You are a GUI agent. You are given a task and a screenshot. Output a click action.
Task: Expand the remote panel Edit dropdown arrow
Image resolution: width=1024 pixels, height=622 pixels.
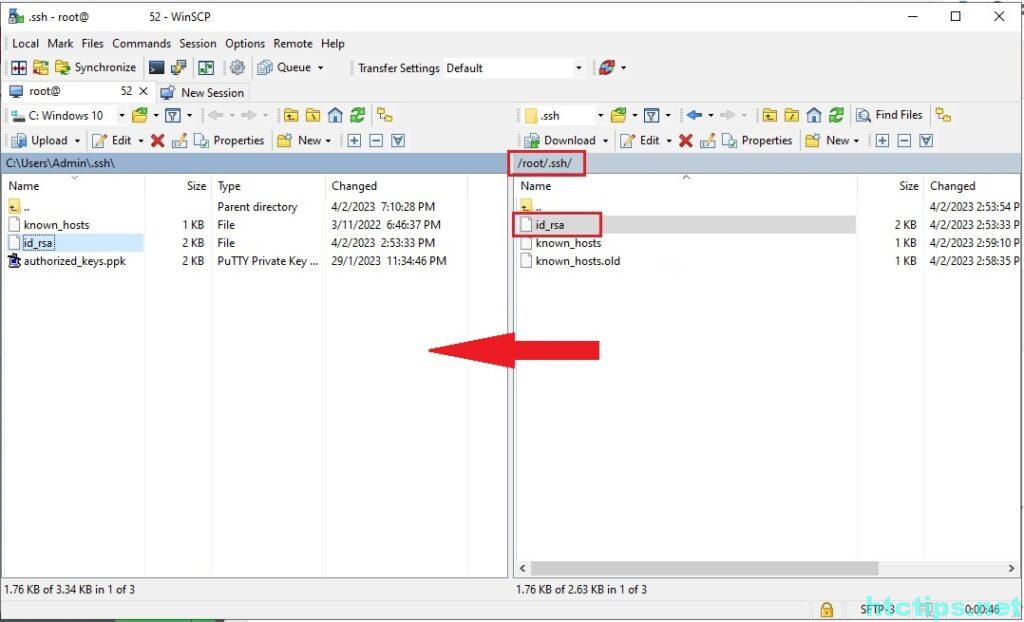(x=669, y=140)
